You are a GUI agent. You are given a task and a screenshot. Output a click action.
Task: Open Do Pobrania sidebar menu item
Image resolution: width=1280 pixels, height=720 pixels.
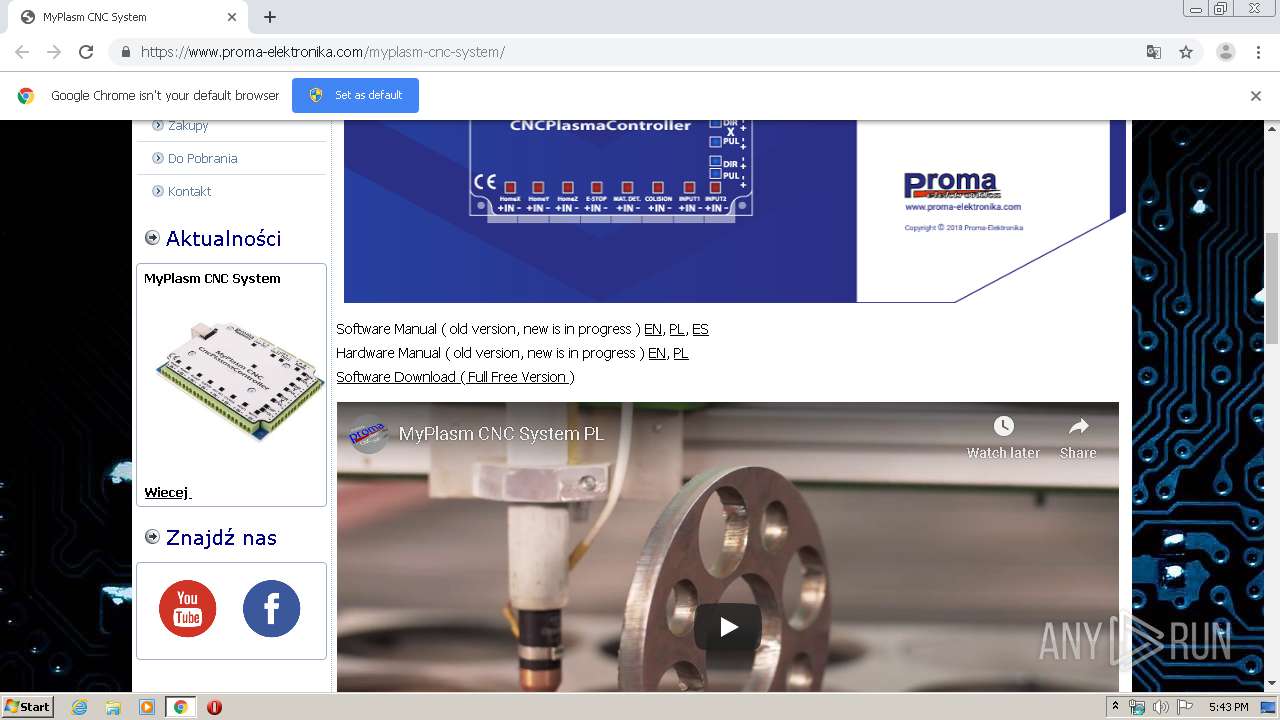[202, 158]
